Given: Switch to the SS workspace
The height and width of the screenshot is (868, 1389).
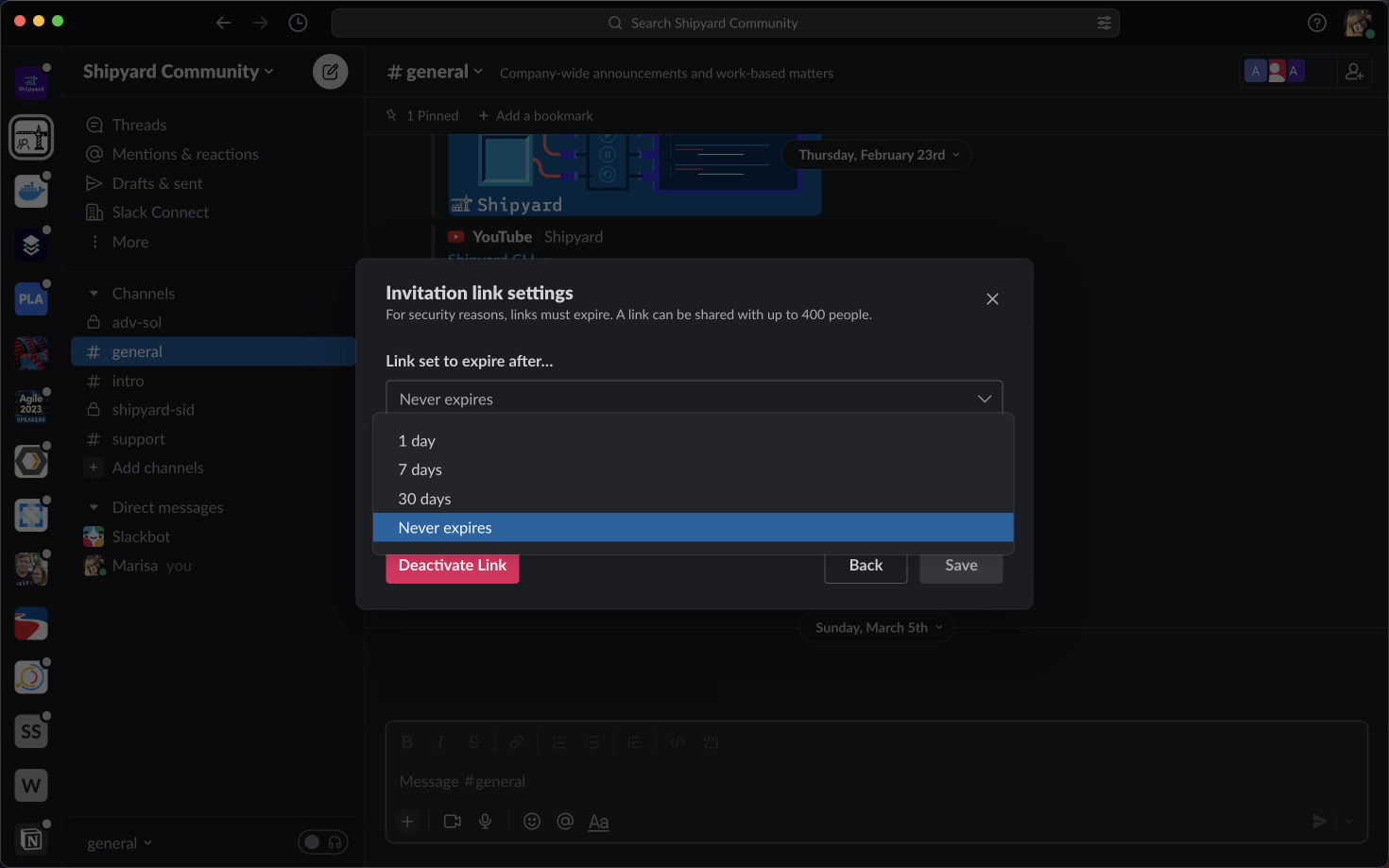Looking at the screenshot, I should (31, 732).
